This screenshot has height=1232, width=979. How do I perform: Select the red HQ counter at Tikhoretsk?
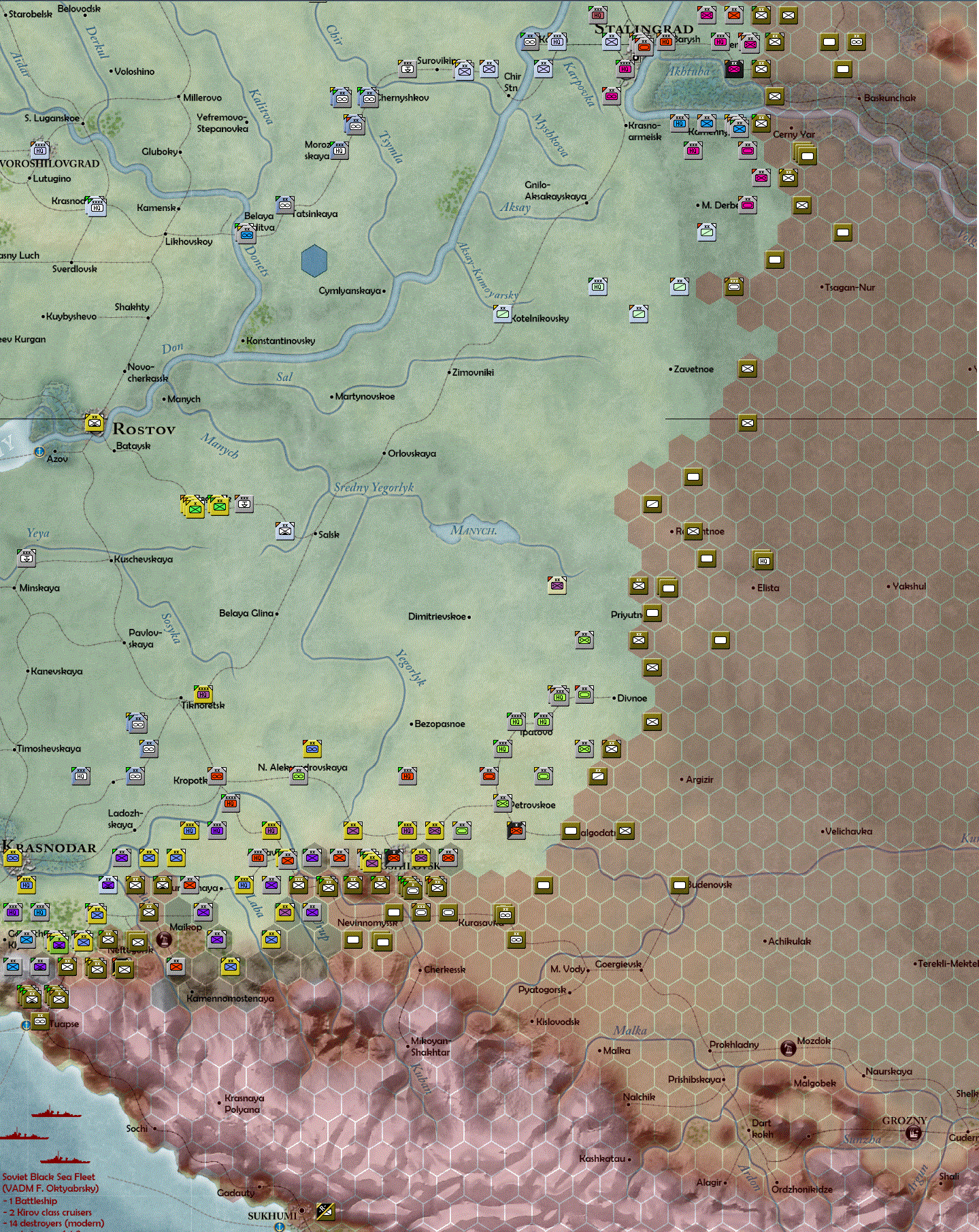pos(203,694)
